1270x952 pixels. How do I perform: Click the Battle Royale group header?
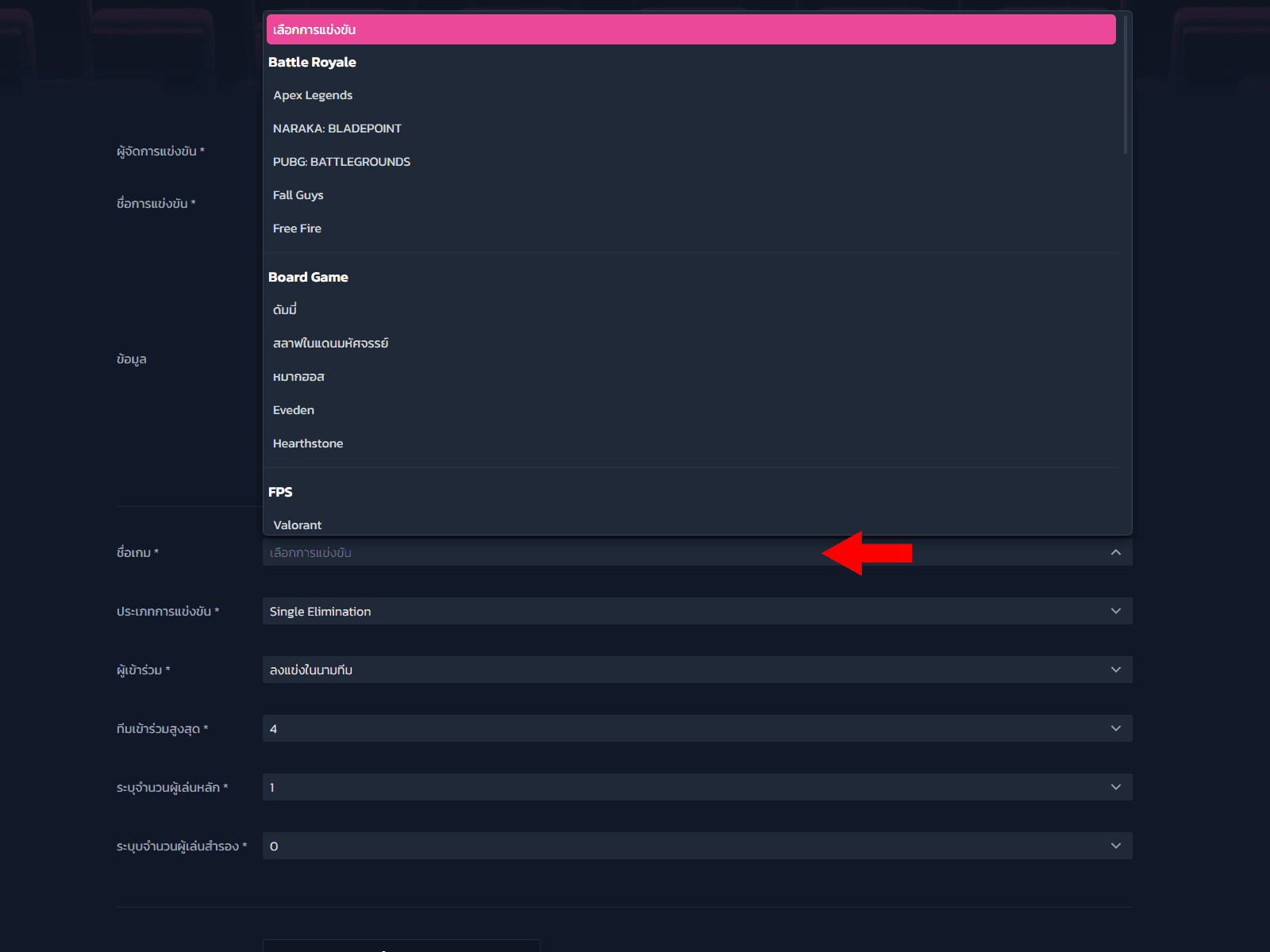312,62
